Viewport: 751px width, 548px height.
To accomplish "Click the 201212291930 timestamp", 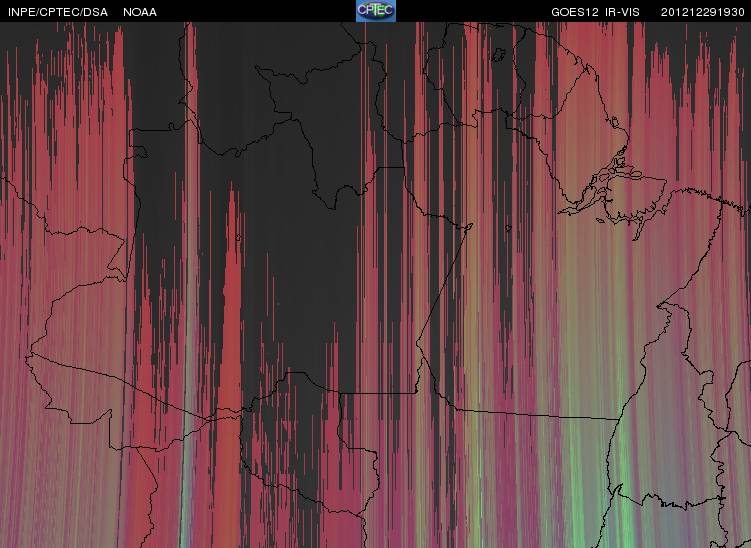I will coord(703,12).
